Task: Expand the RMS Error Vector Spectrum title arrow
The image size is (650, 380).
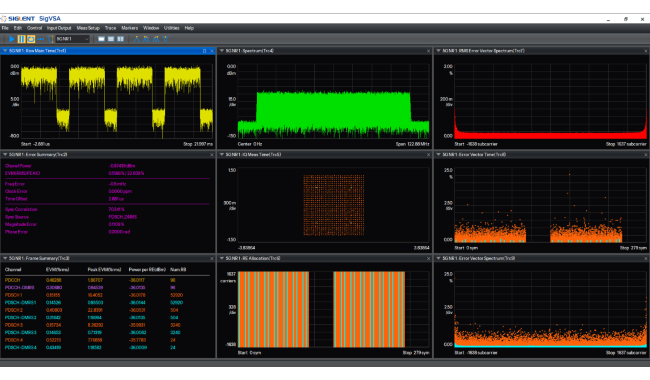Action: pos(439,51)
